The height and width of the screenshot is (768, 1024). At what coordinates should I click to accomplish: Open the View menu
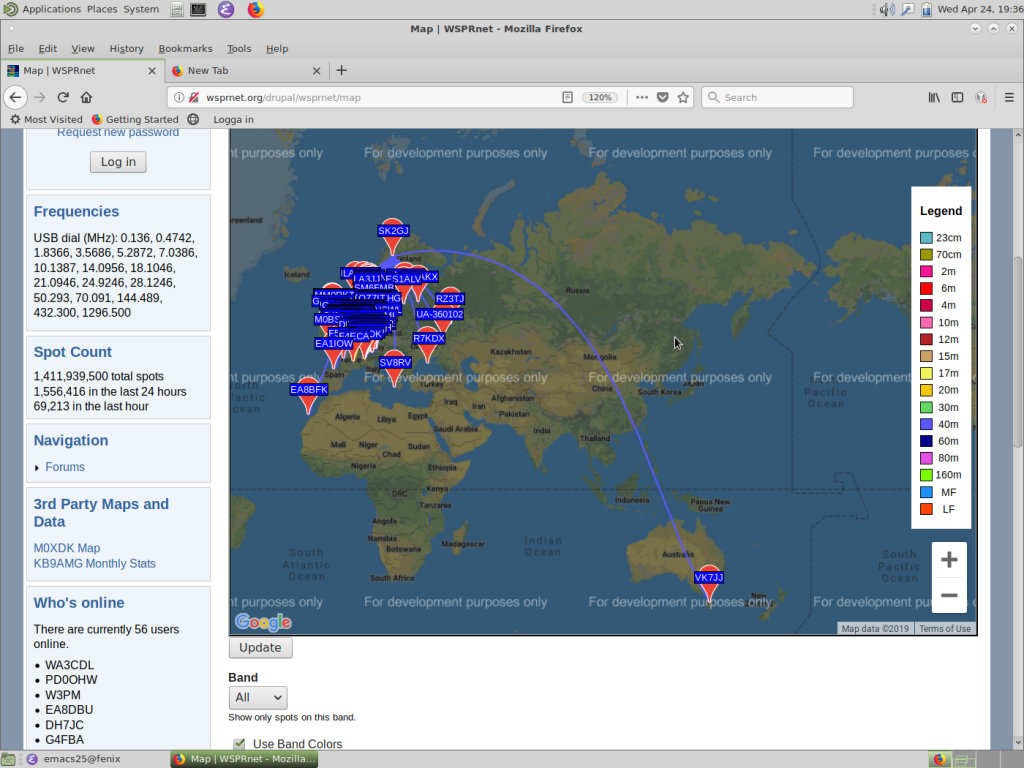click(83, 48)
